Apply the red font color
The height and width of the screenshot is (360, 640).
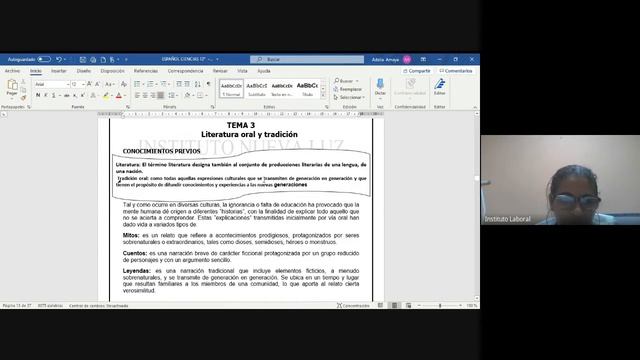click(x=119, y=95)
